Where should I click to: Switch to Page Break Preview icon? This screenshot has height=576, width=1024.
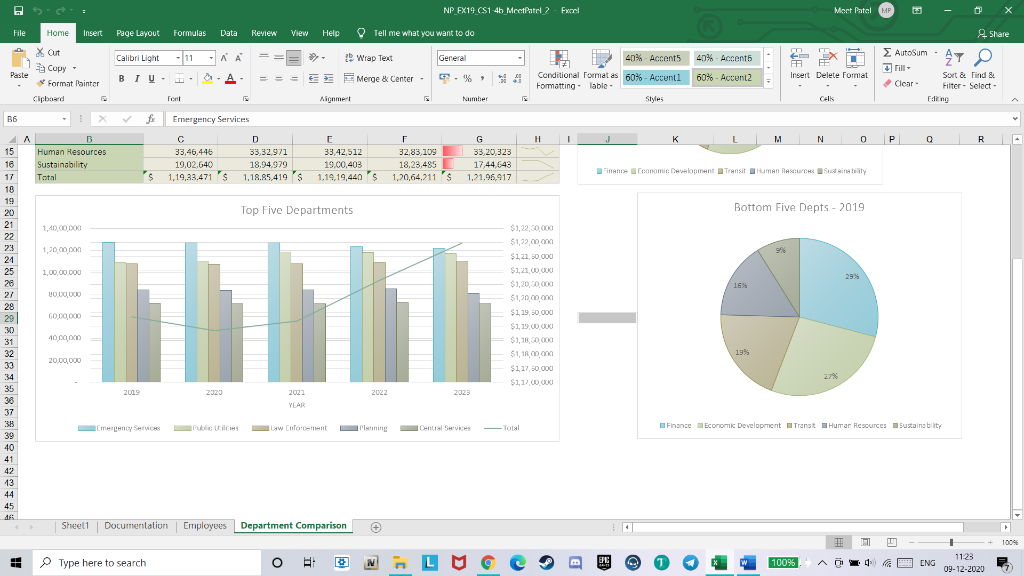point(891,542)
